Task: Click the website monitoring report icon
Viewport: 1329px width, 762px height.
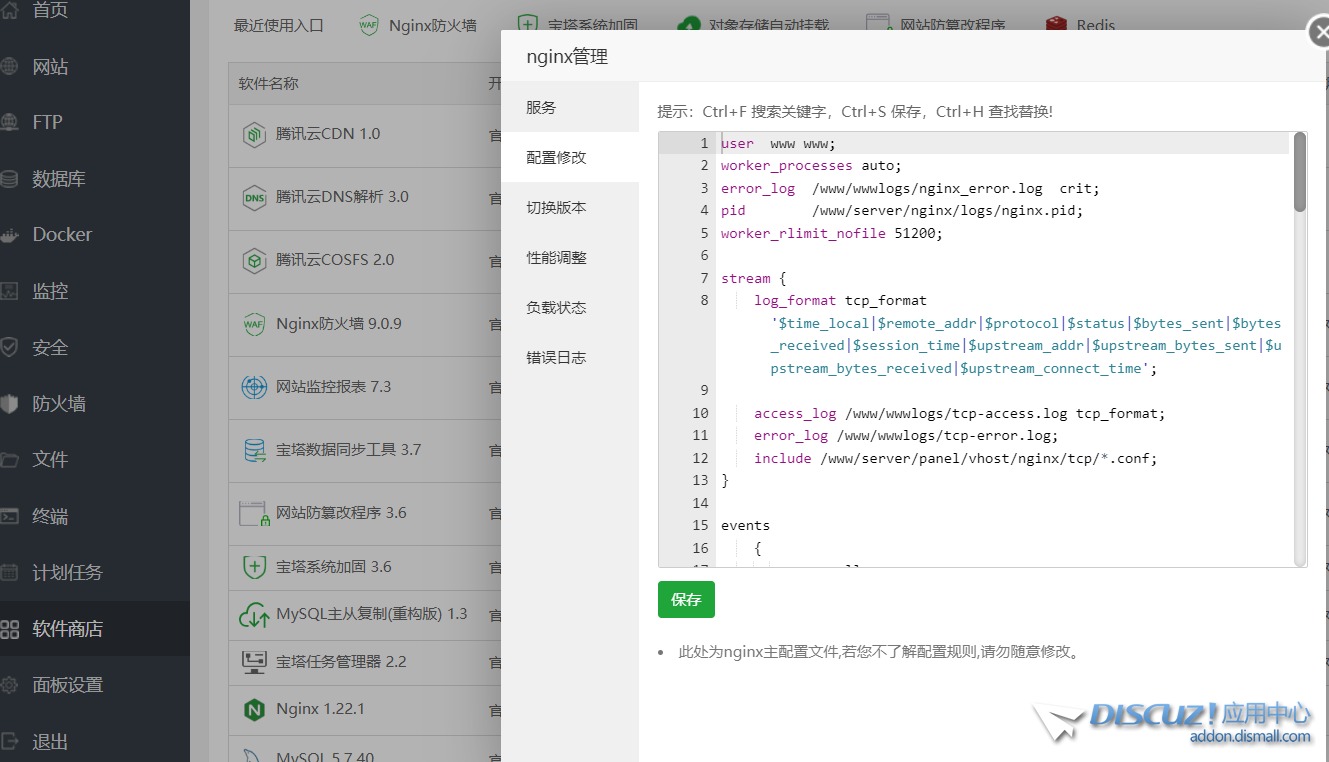Action: 254,387
